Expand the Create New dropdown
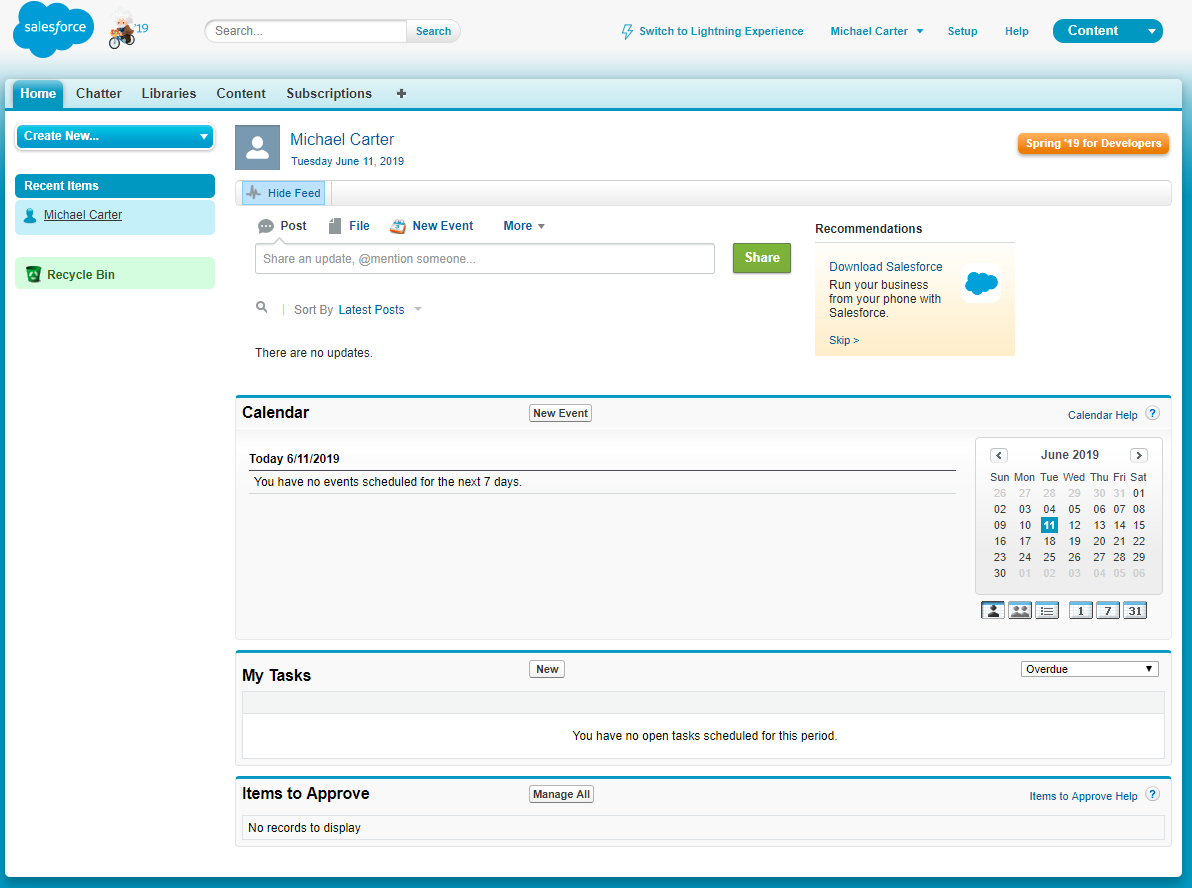 (x=115, y=136)
